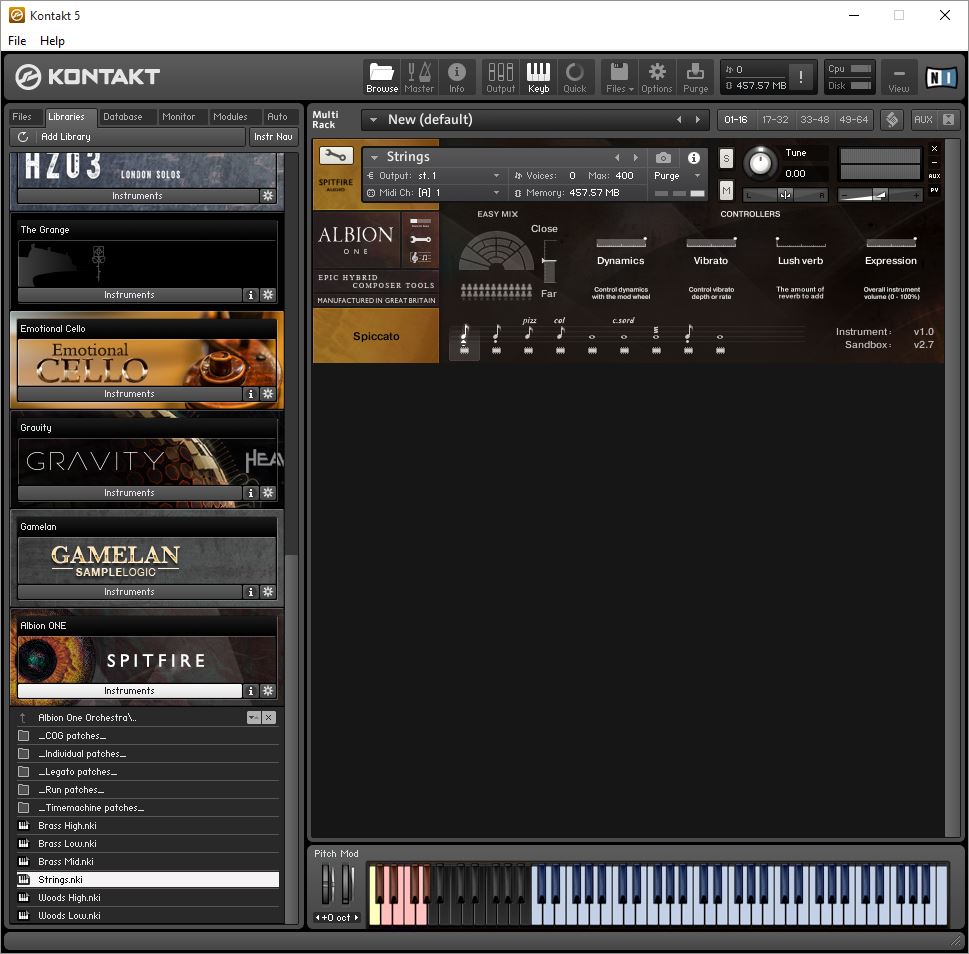Image resolution: width=969 pixels, height=954 pixels.
Task: Go to next instrument preset arrow
Action: coord(635,158)
